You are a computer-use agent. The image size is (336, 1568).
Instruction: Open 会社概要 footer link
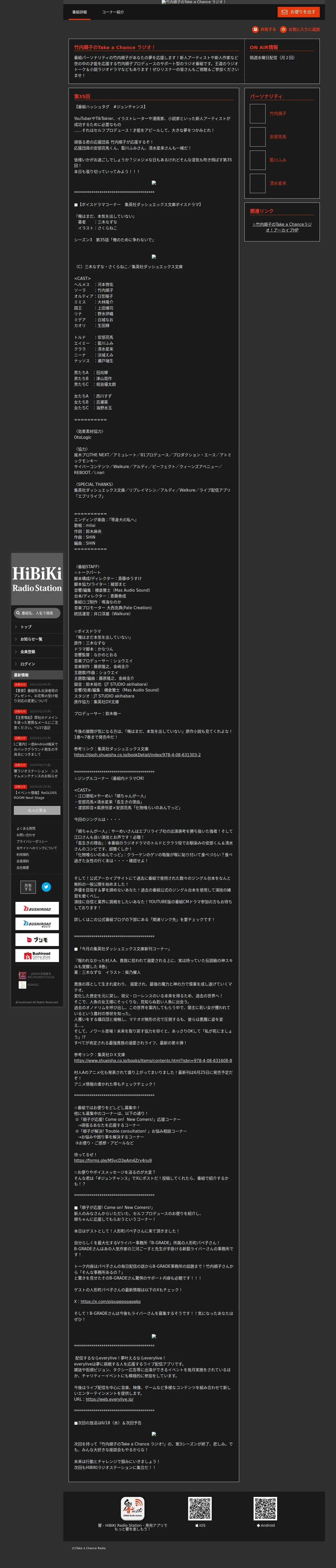coord(23,868)
